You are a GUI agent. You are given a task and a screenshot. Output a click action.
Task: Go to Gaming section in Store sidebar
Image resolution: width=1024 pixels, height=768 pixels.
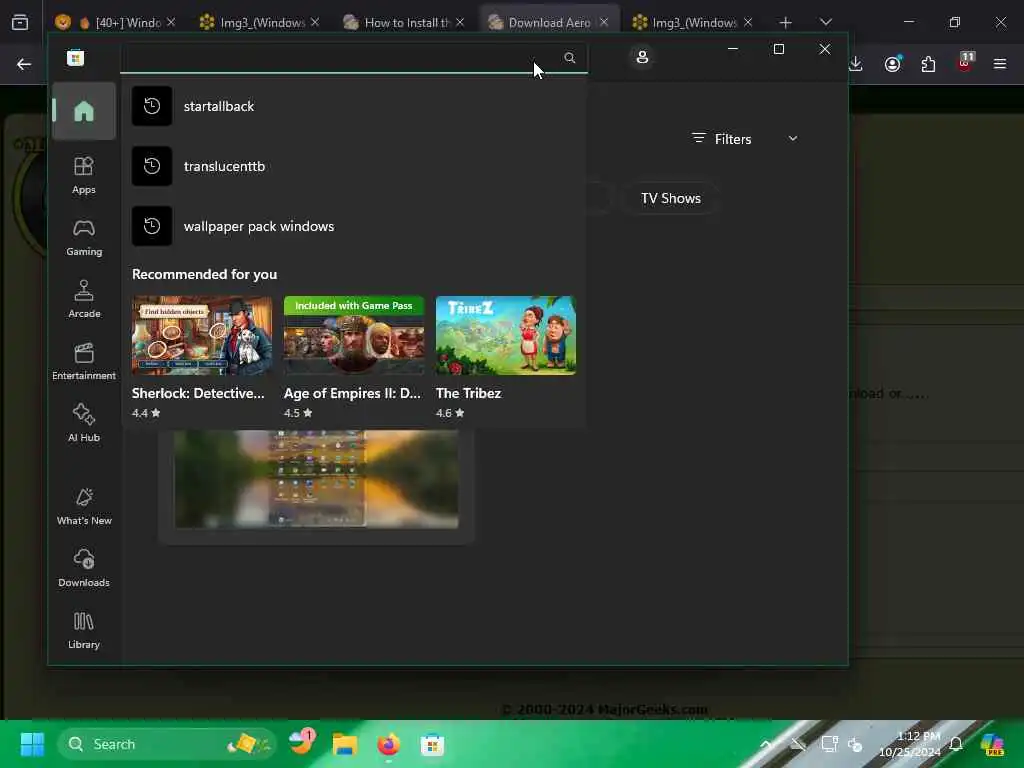tap(84, 238)
